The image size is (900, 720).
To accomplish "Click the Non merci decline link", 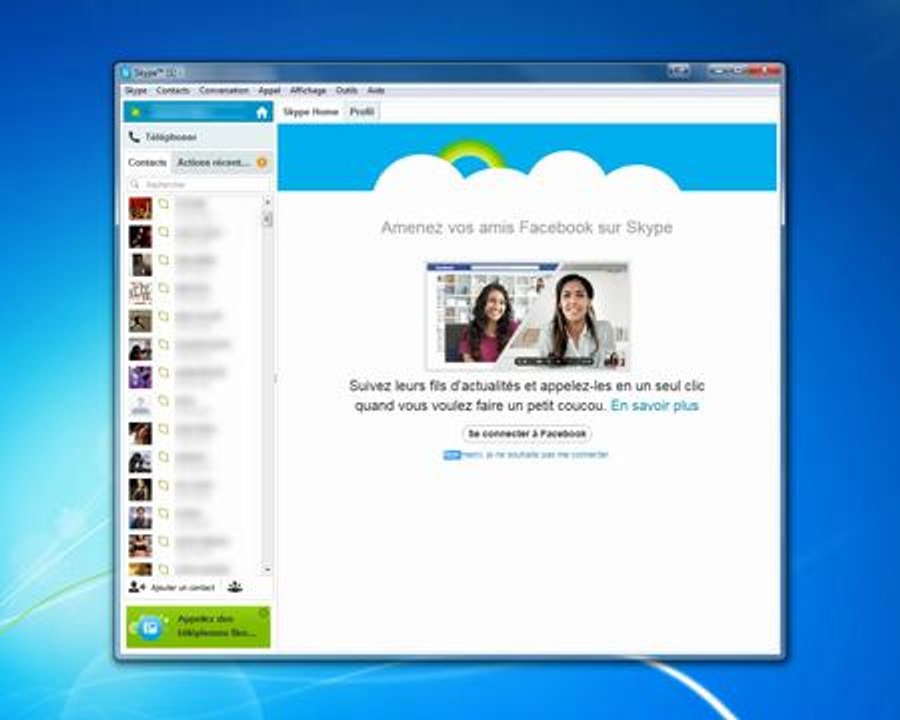I will 525,455.
